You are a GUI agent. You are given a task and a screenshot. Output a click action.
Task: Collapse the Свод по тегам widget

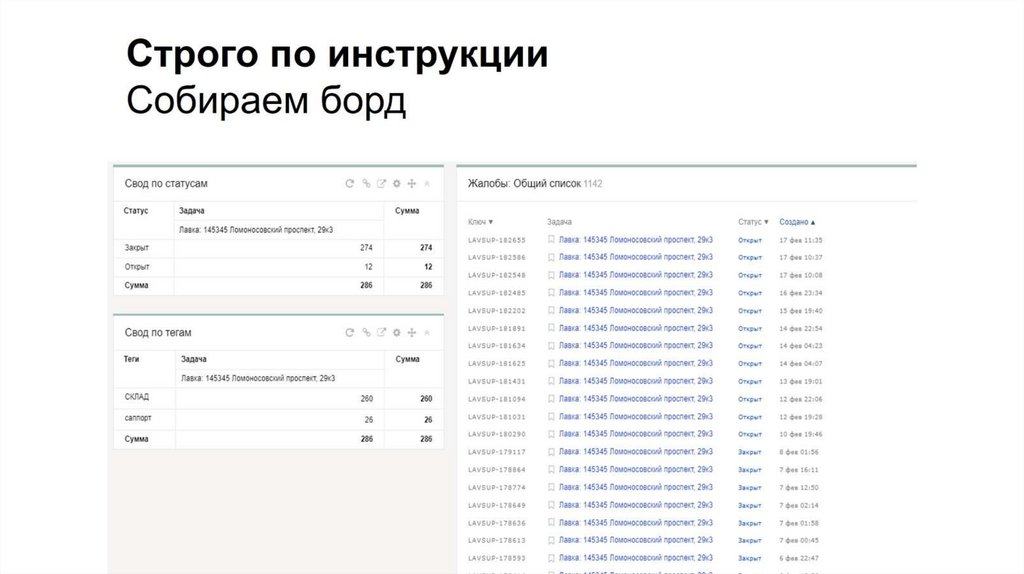click(428, 333)
